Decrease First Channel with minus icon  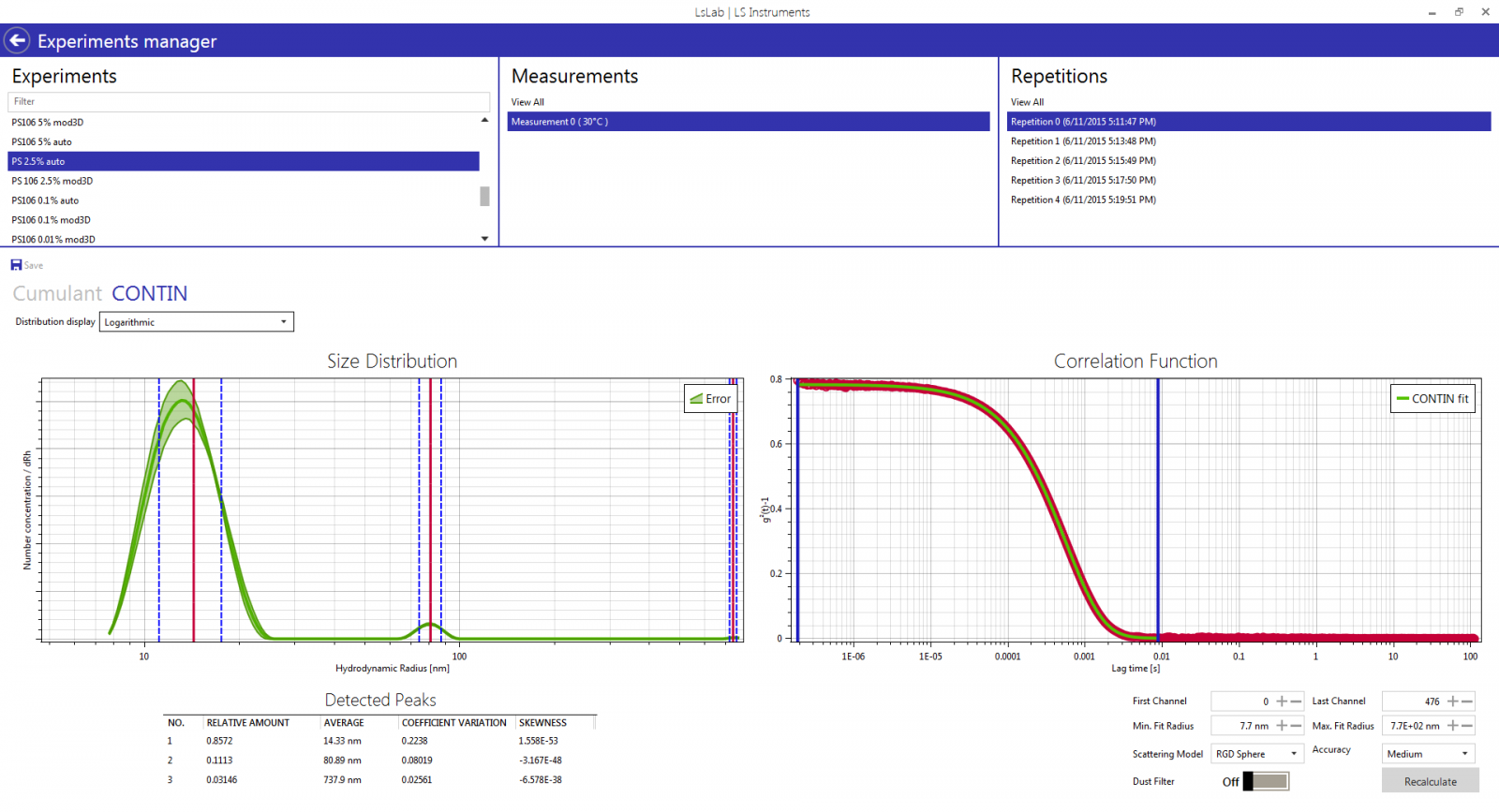click(1296, 701)
